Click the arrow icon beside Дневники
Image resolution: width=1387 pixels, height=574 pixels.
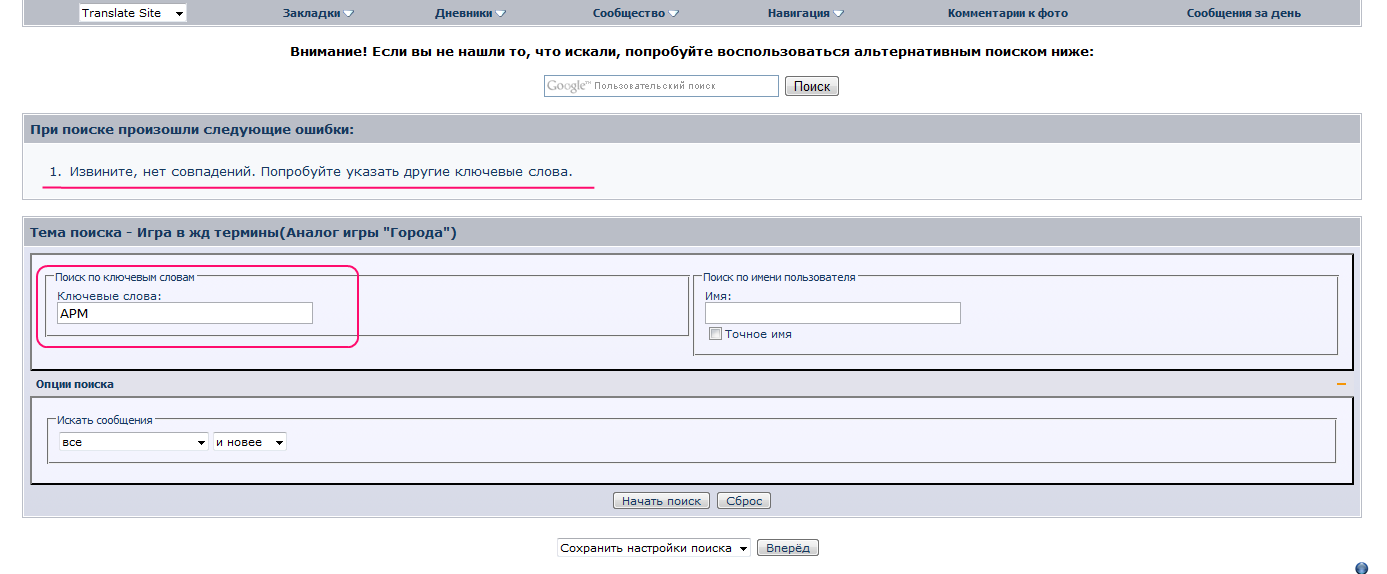[x=500, y=14]
